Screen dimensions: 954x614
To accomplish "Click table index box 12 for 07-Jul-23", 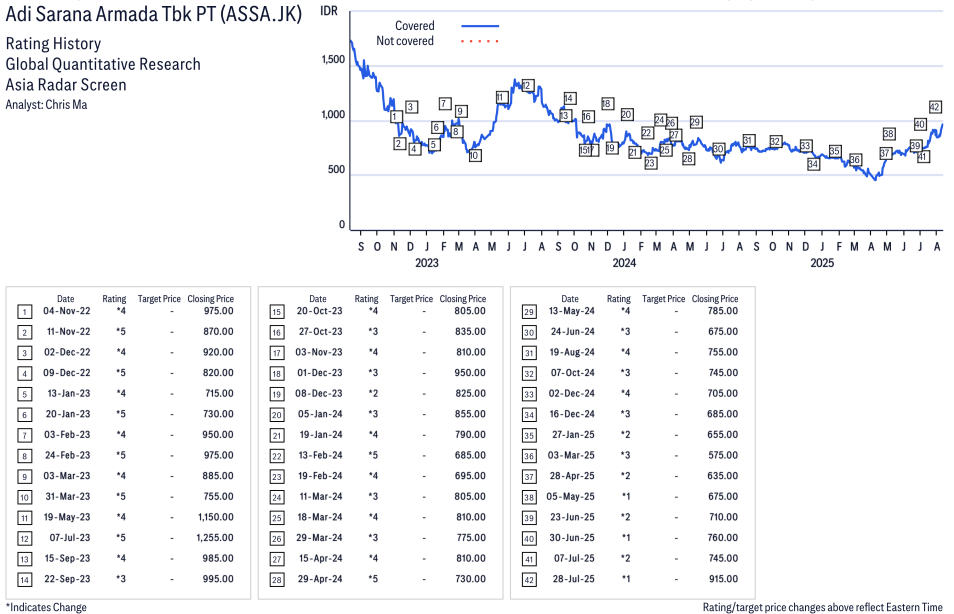I will [x=24, y=539].
